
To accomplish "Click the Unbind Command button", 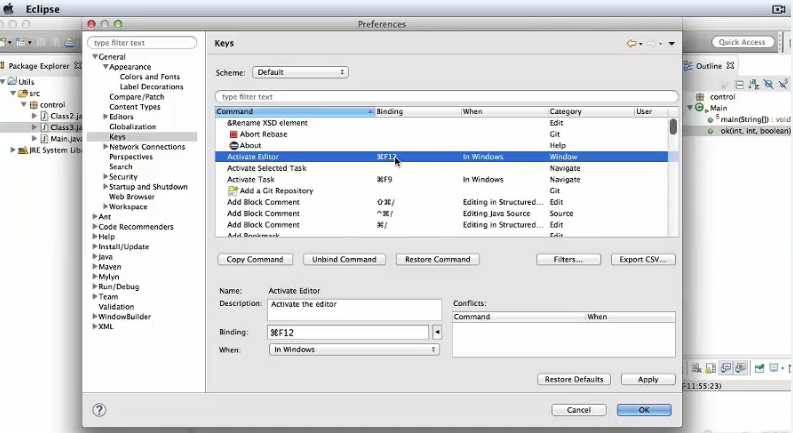I will [344, 259].
